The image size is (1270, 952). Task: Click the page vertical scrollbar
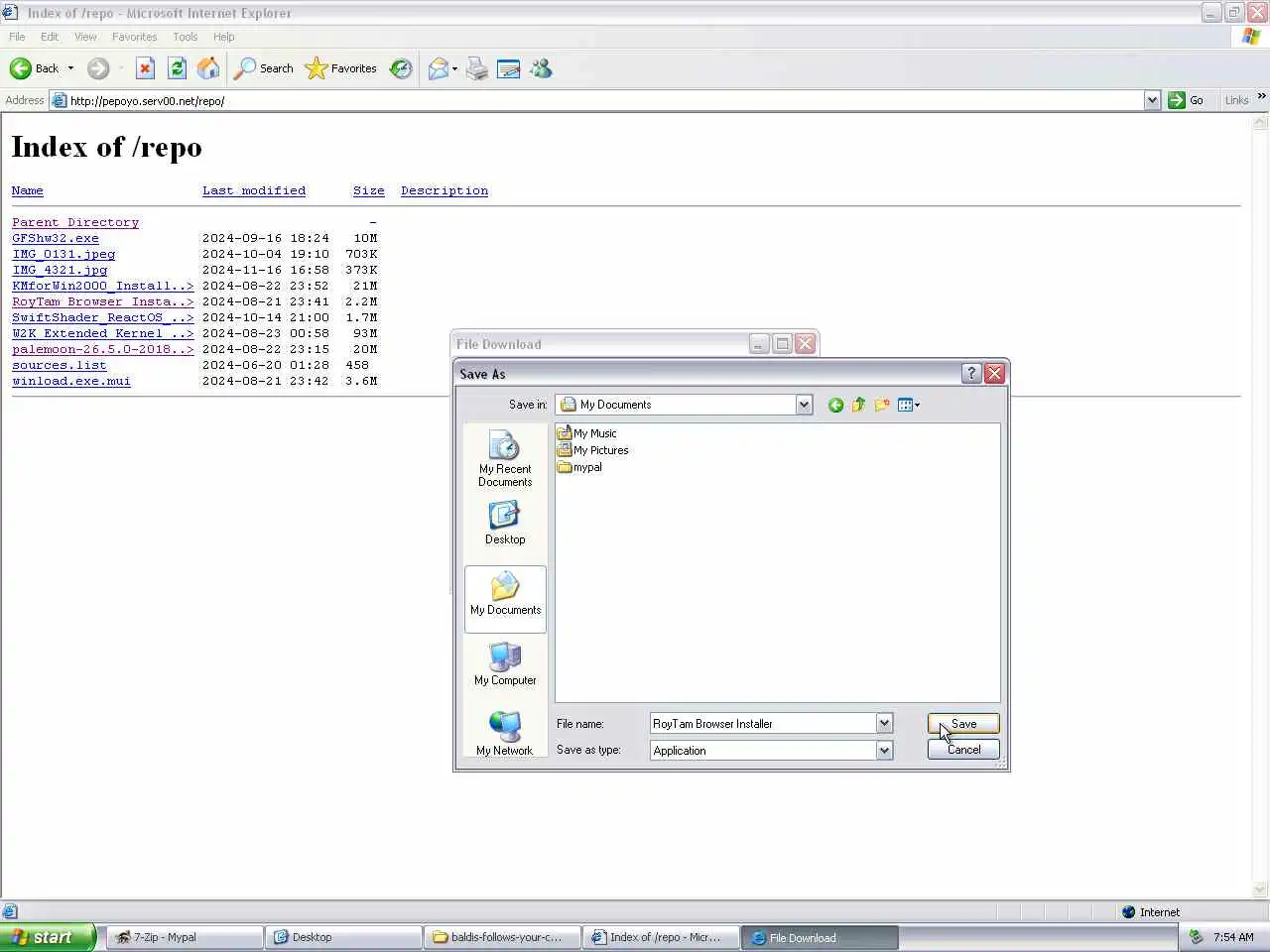[x=1260, y=506]
